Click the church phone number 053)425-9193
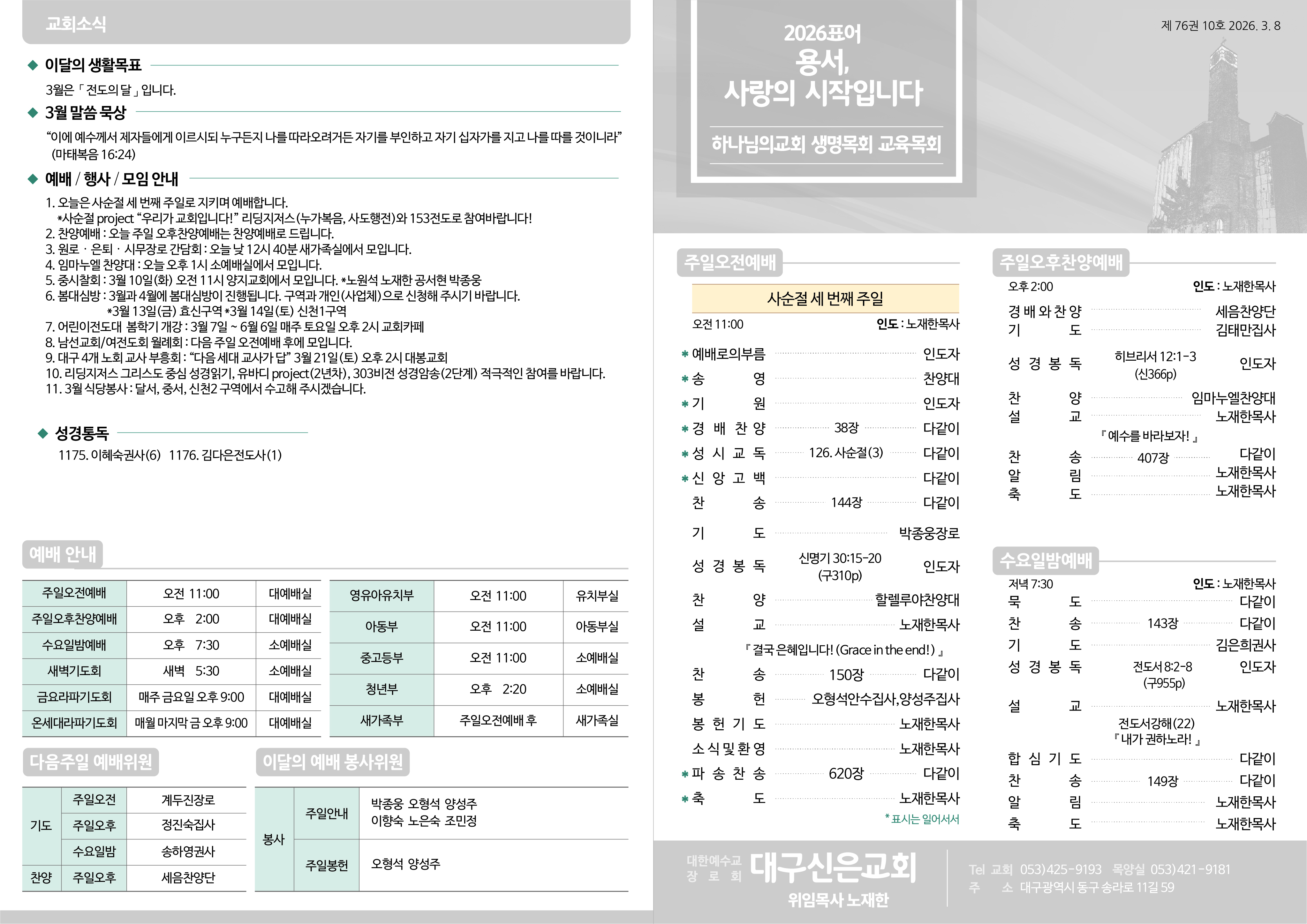 (x=1061, y=869)
